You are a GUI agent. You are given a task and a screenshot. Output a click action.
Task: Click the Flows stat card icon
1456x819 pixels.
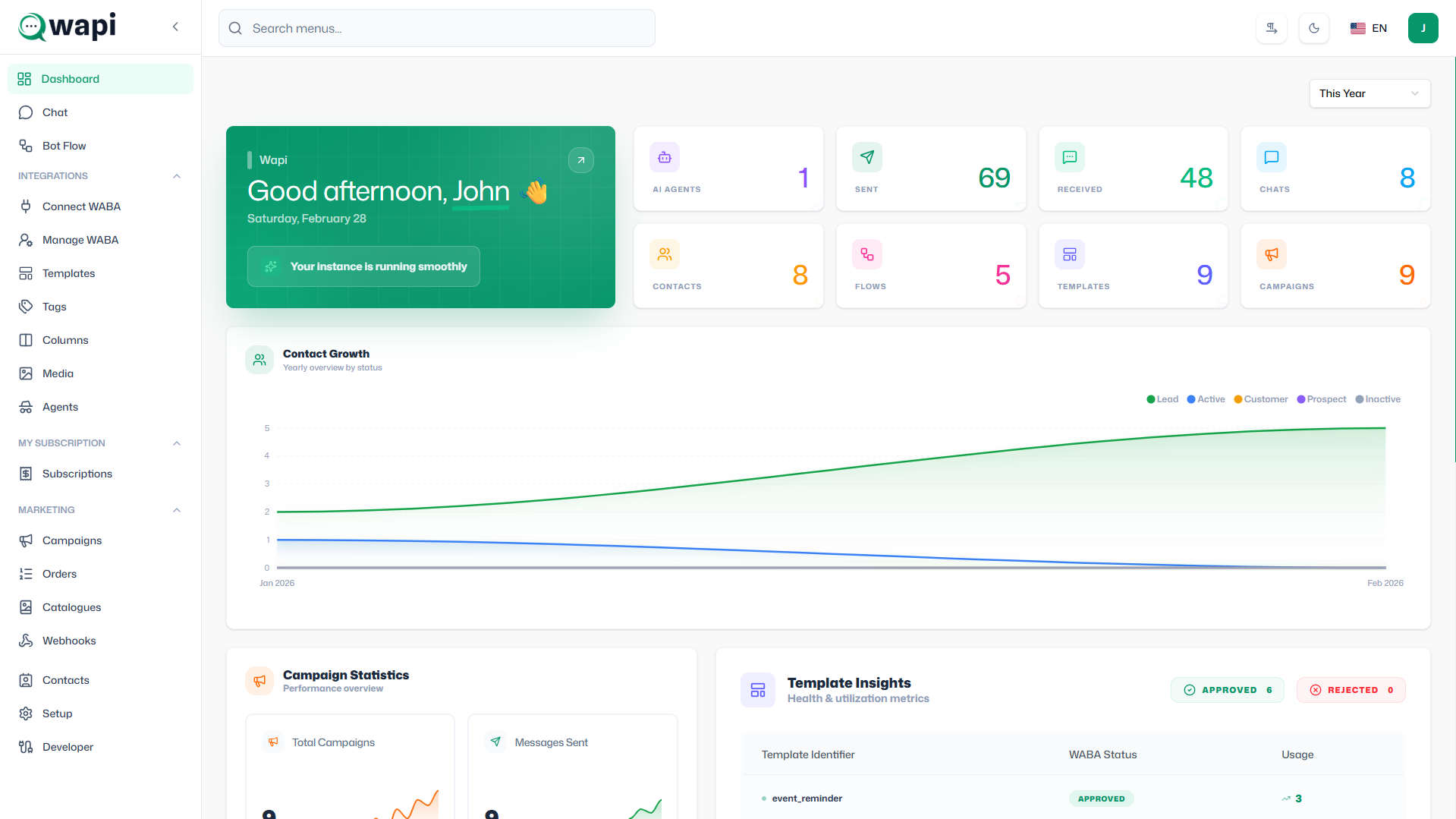pos(867,254)
